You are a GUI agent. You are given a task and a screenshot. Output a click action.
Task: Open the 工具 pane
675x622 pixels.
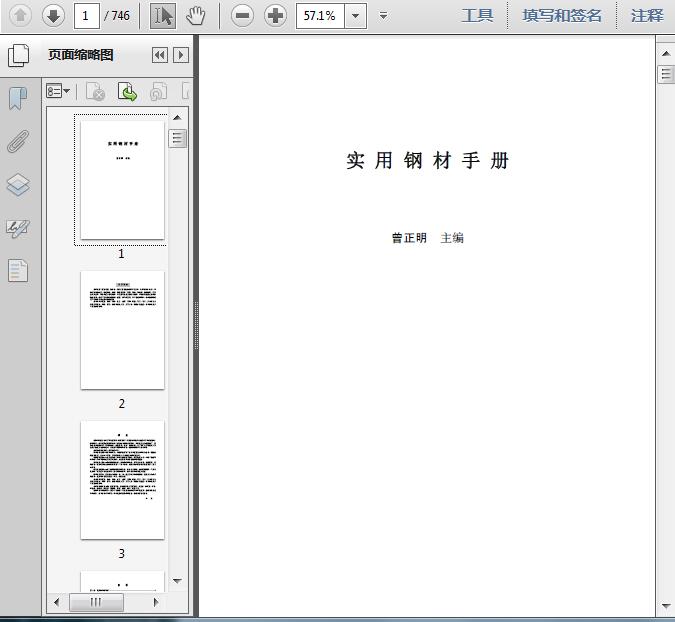click(477, 15)
